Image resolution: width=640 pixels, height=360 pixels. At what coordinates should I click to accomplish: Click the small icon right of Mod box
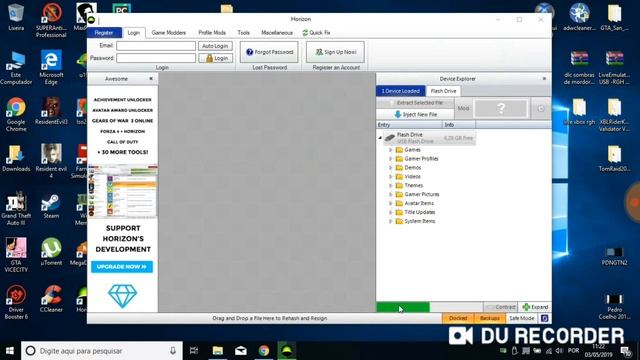point(541,109)
